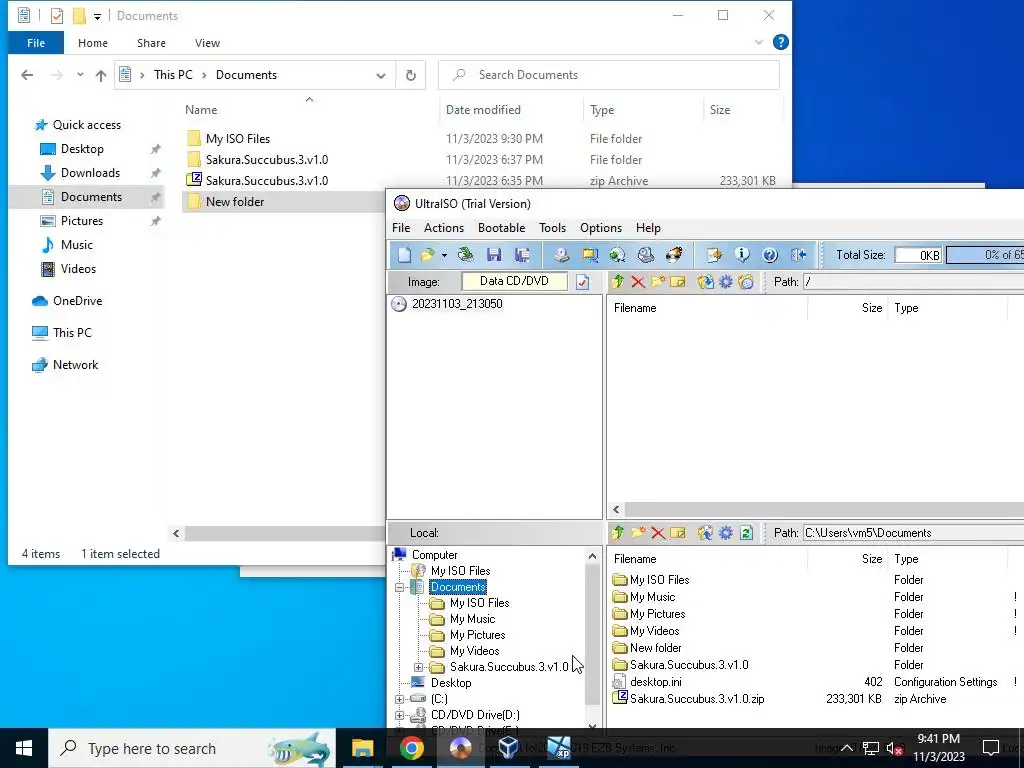This screenshot has width=1024, height=768.
Task: Collapse the Documents node in Local tree
Action: (x=400, y=587)
